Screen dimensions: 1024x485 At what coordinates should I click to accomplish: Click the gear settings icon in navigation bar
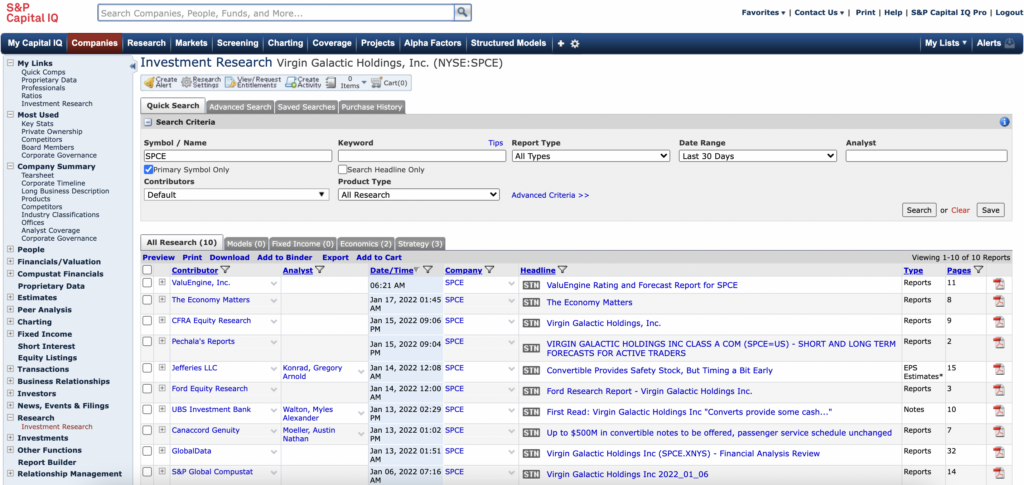pos(575,44)
